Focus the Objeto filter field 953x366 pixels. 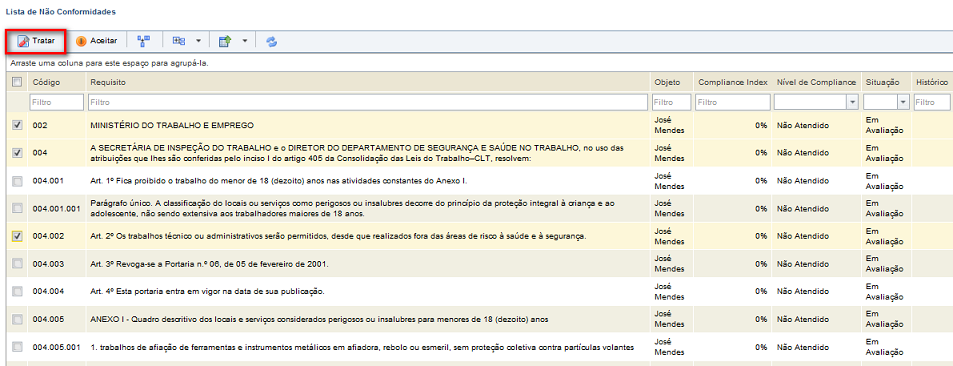tap(672, 102)
